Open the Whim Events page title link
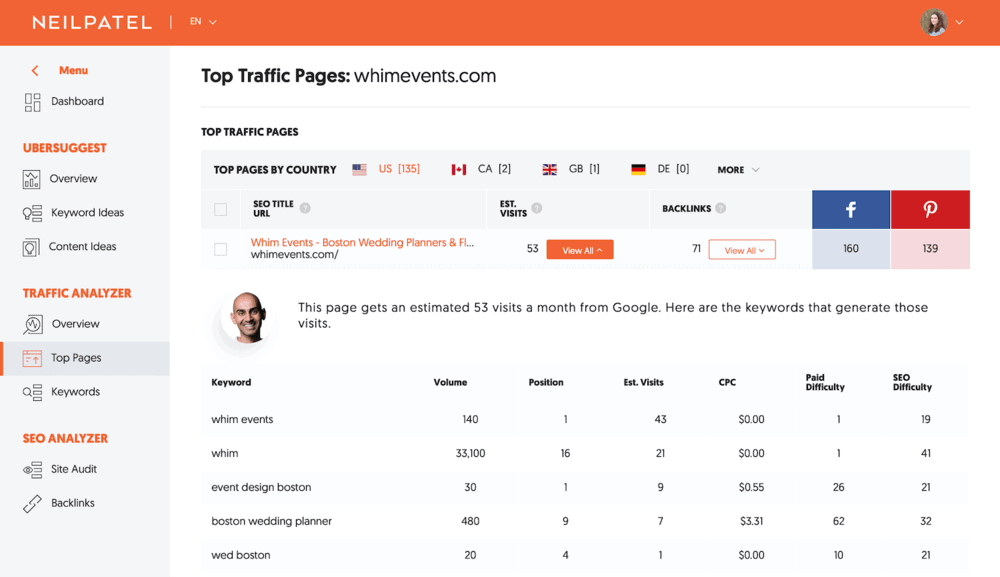Image resolution: width=1000 pixels, height=577 pixels. coord(362,242)
